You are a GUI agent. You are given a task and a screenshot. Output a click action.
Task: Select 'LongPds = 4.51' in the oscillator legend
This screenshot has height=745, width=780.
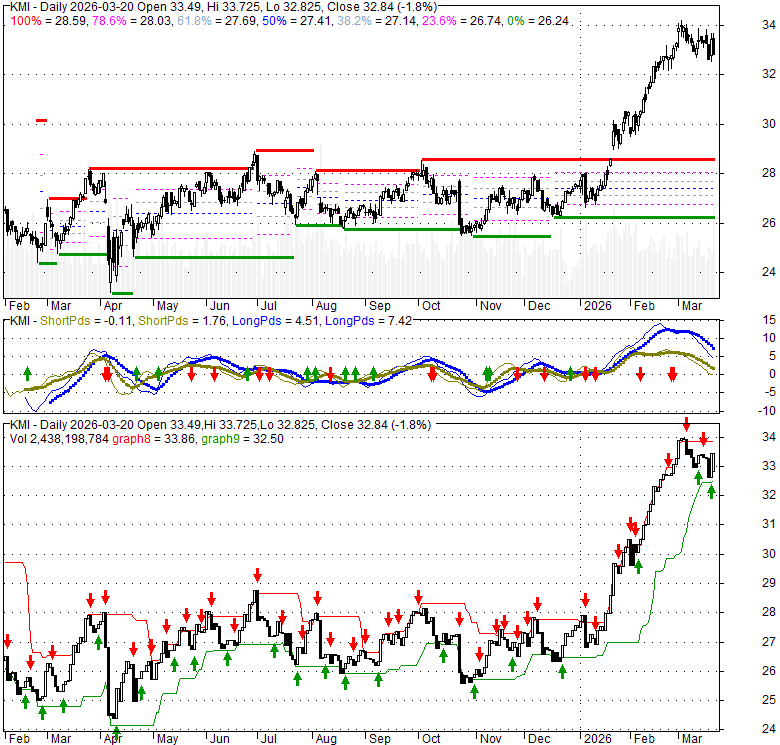(x=275, y=321)
